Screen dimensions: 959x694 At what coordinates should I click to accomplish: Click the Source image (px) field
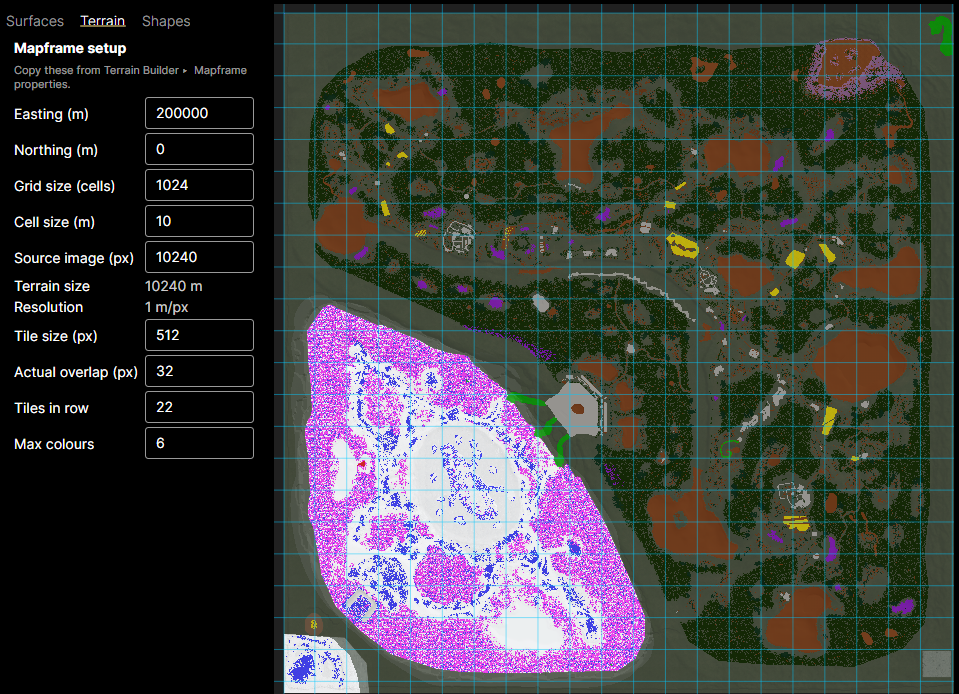(x=199, y=257)
